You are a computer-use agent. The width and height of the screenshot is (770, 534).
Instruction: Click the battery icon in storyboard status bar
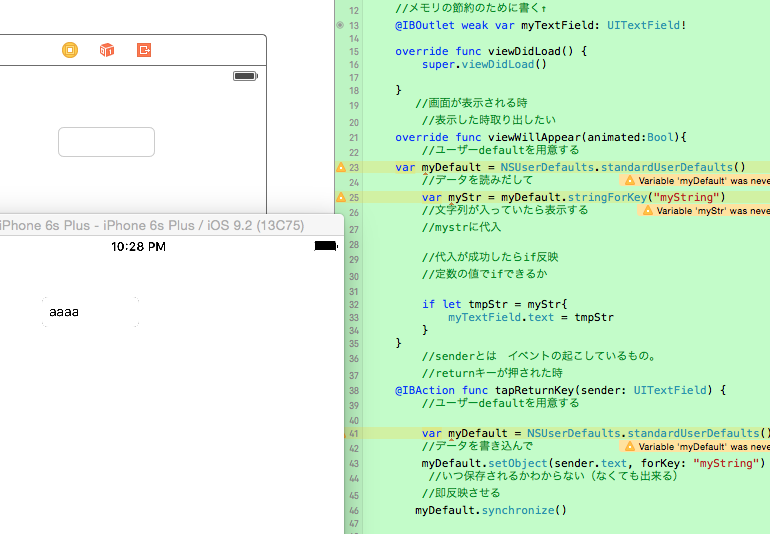tap(245, 76)
